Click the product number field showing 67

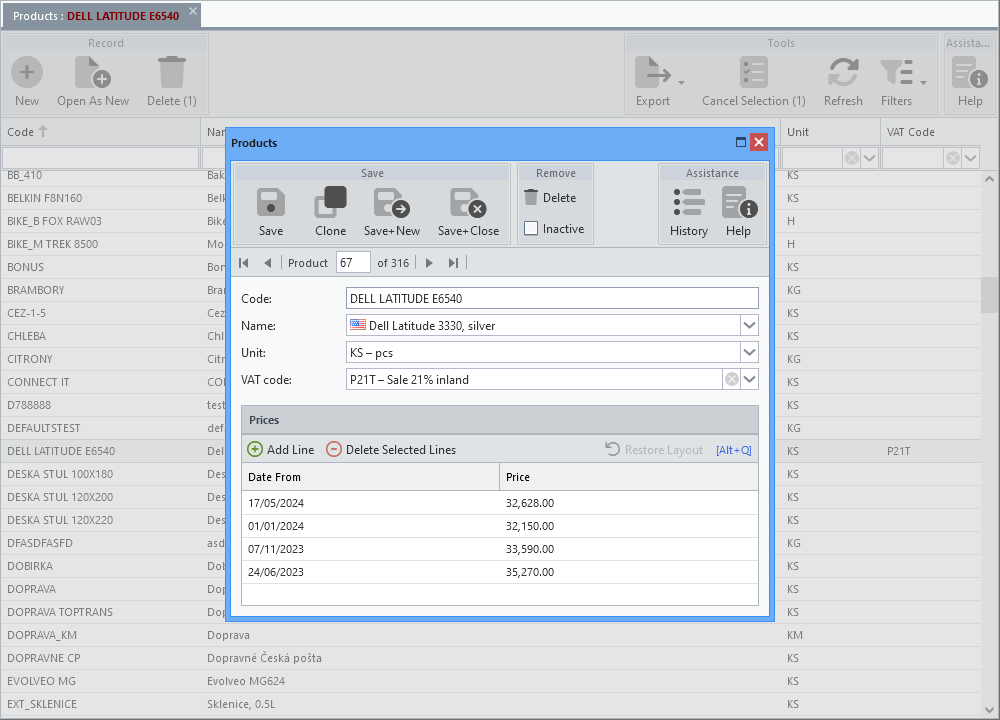[353, 263]
